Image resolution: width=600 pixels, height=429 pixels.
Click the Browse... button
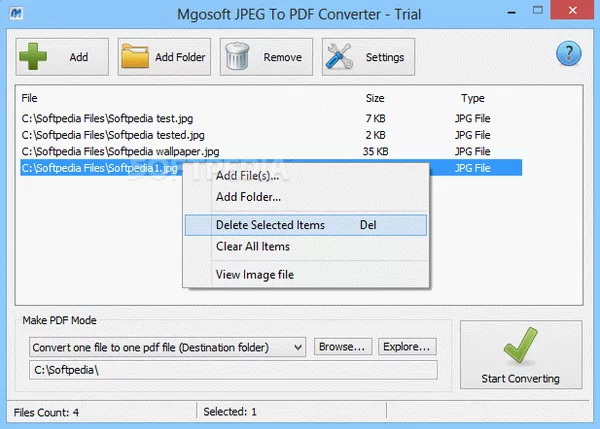click(x=342, y=347)
